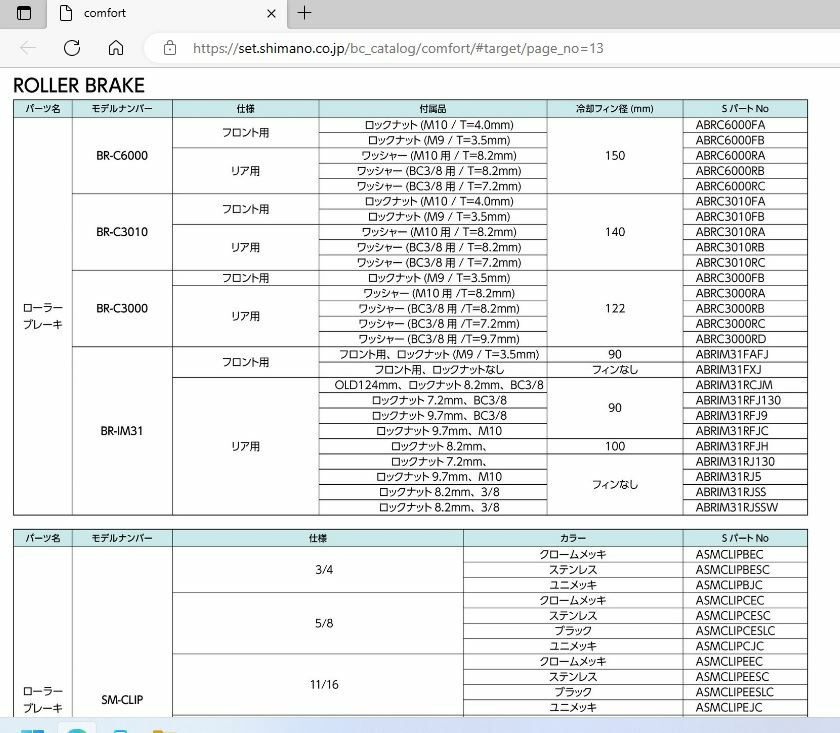The height and width of the screenshot is (733, 840).
Task: Click the カラー column header
Action: click(573, 538)
